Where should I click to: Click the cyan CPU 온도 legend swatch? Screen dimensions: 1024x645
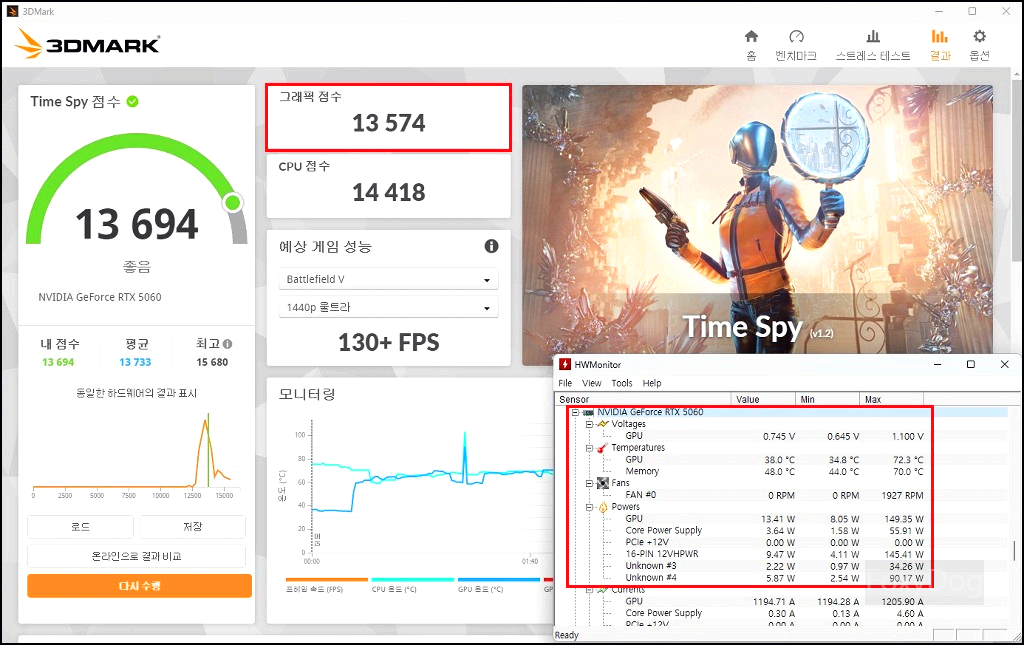click(x=413, y=580)
